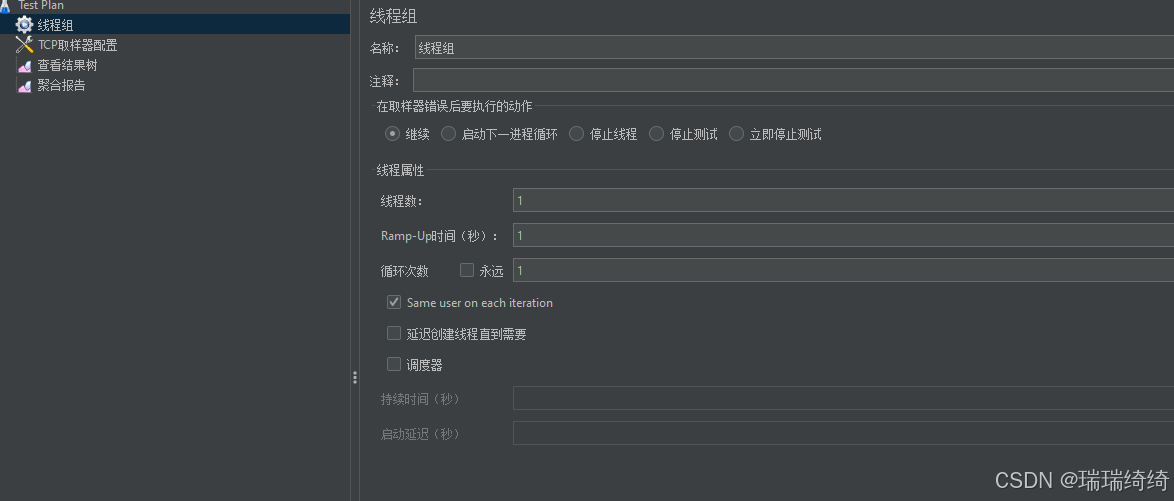Click the Ramp-Up时间 input field
The image size is (1174, 501).
click(x=843, y=235)
